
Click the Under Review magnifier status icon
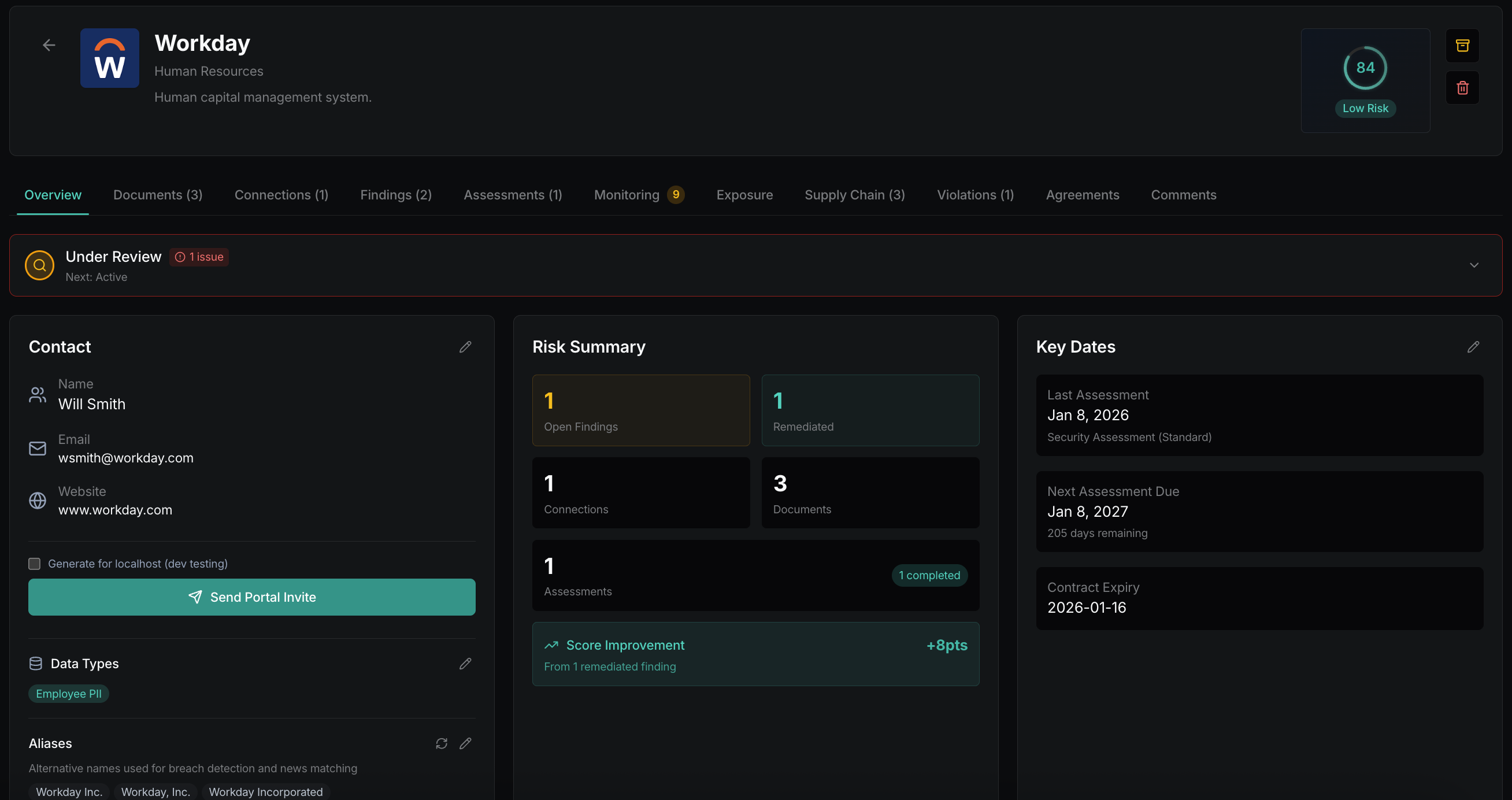pos(40,265)
